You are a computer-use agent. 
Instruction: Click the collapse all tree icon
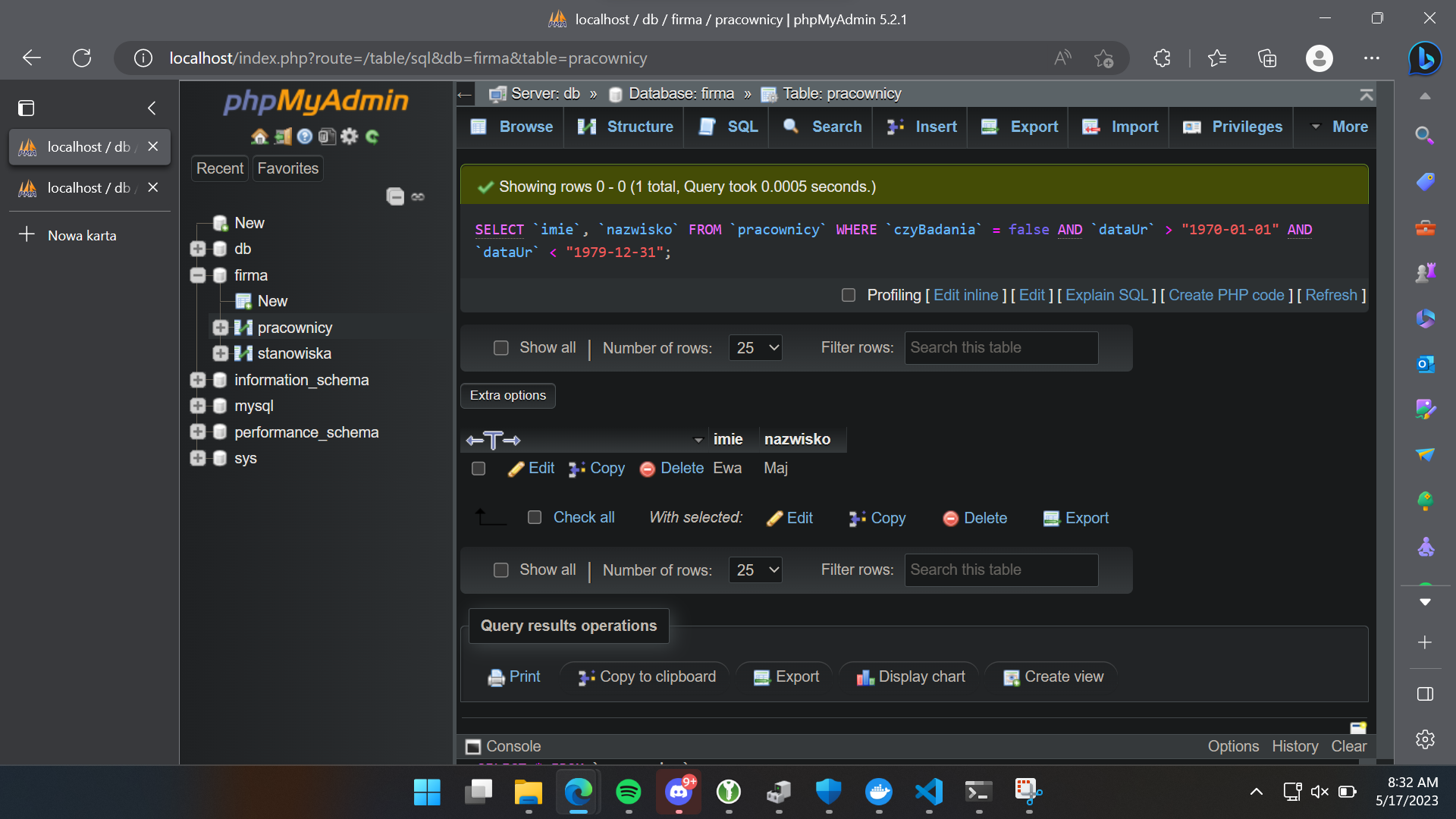(x=395, y=196)
